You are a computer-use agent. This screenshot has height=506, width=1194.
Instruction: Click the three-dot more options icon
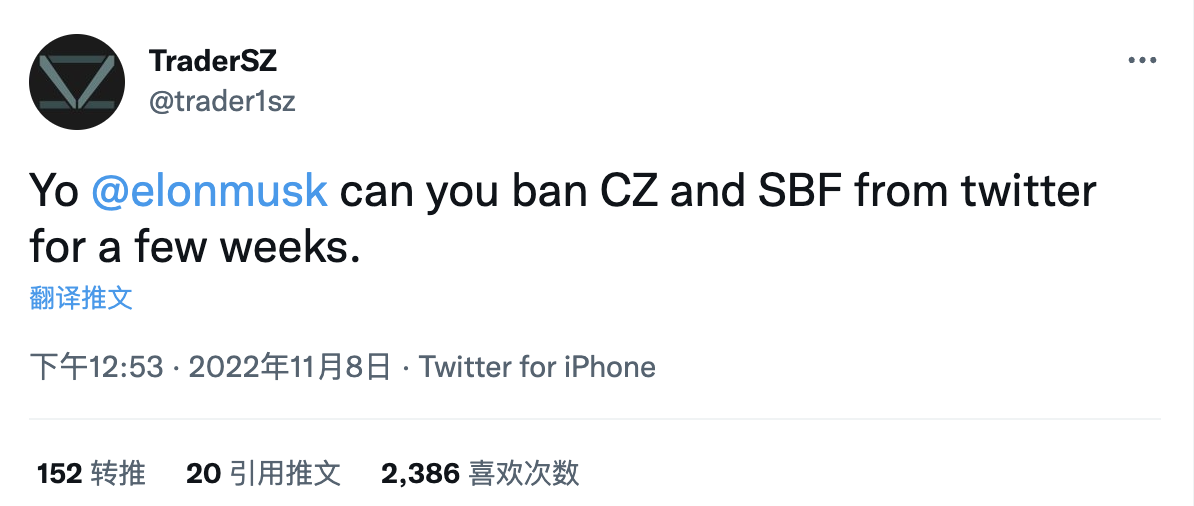coord(1141,62)
